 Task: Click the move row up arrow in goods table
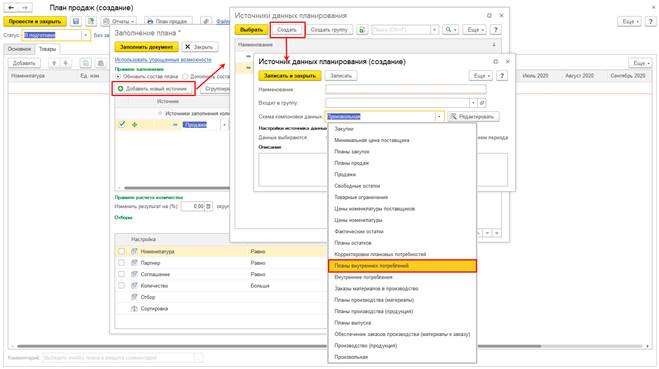pyautogui.click(x=54, y=63)
